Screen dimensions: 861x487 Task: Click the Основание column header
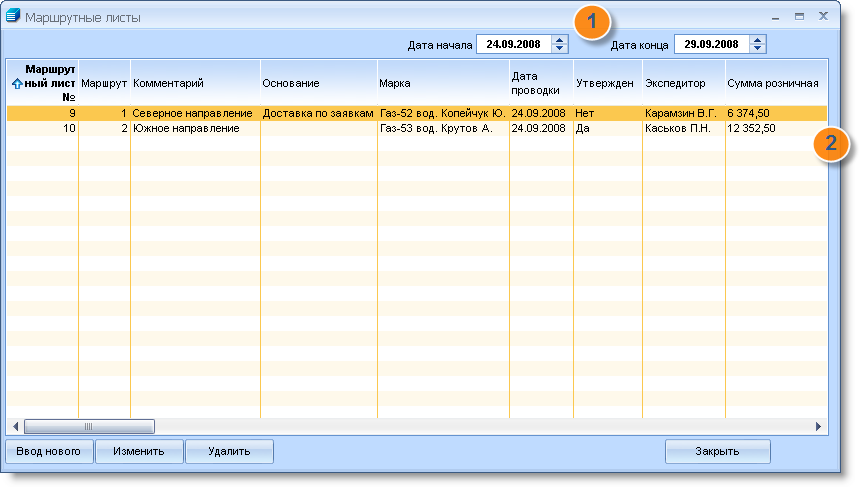[319, 83]
